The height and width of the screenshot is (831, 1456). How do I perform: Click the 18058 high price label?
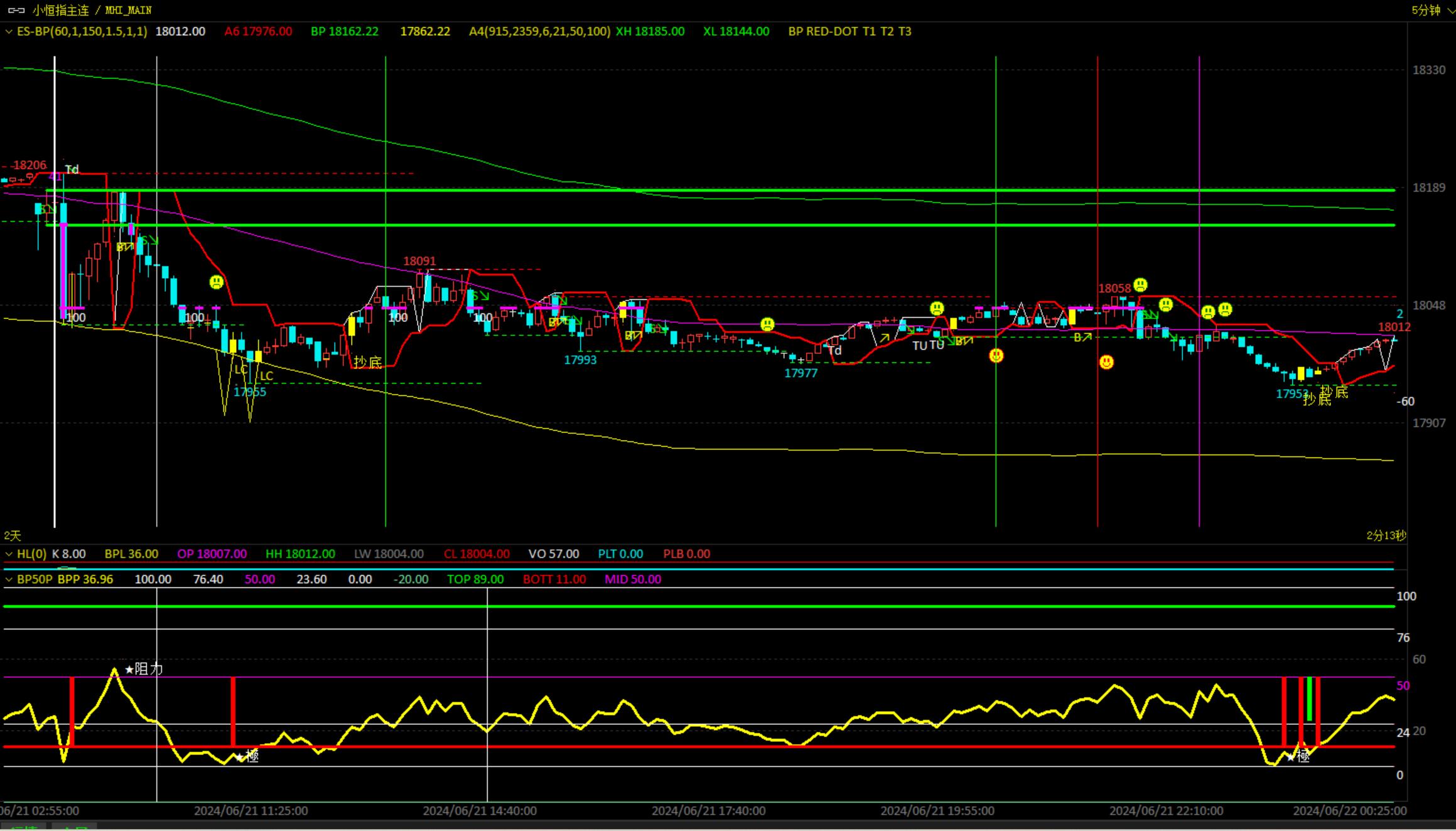1114,288
